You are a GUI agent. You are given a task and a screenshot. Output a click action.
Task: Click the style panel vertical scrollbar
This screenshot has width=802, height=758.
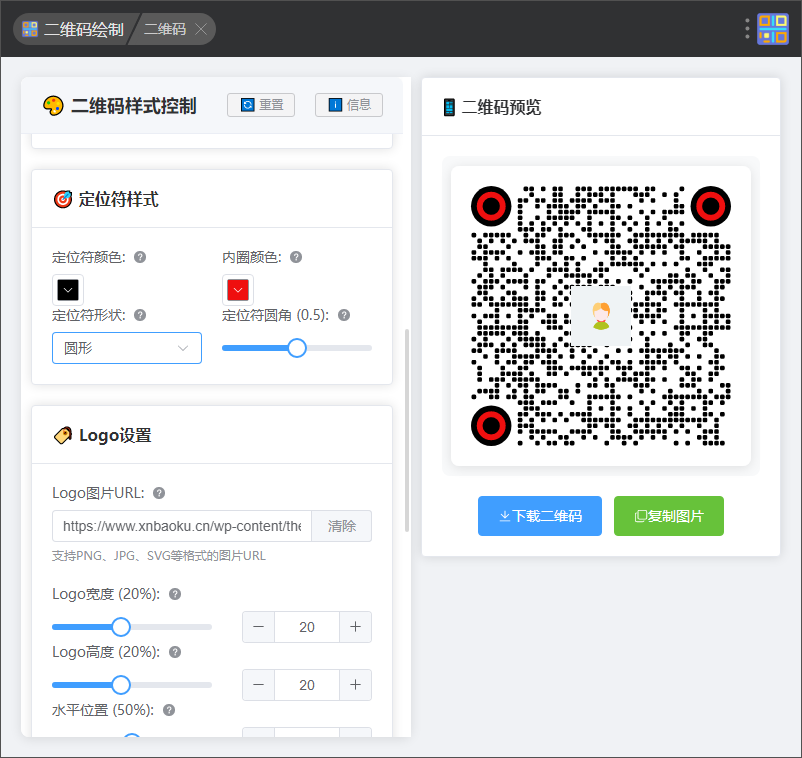pos(407,431)
